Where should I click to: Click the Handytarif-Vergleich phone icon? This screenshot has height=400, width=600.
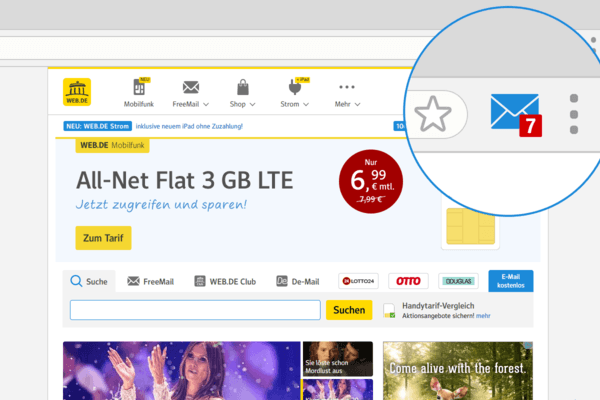pos(389,310)
